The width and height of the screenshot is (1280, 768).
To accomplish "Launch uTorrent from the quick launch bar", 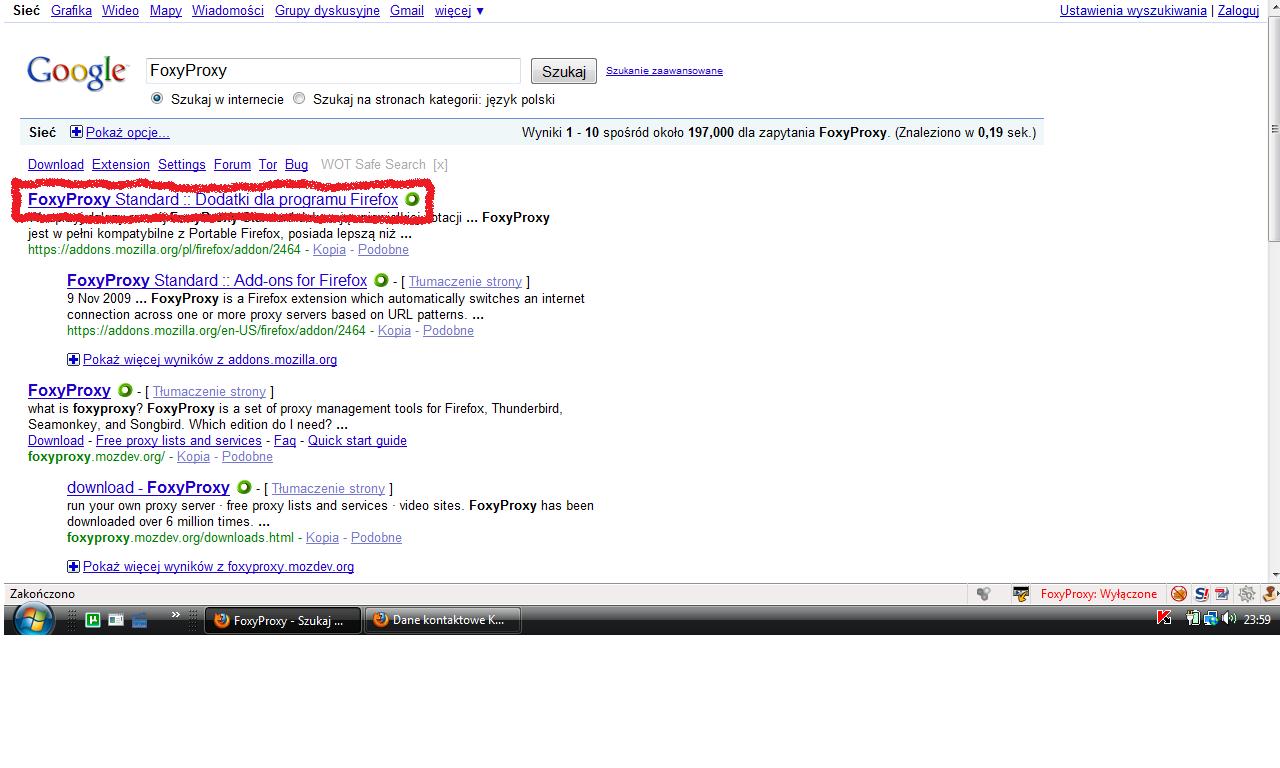I will click(x=93, y=620).
